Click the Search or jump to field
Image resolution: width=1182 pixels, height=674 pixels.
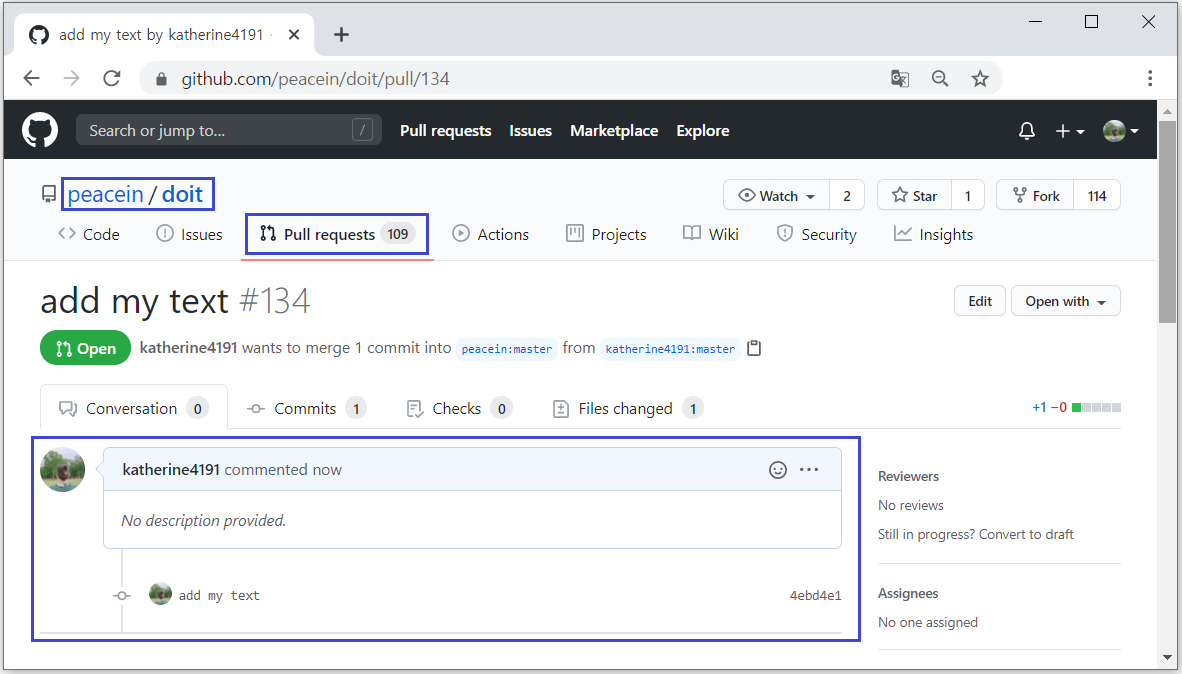(x=228, y=130)
